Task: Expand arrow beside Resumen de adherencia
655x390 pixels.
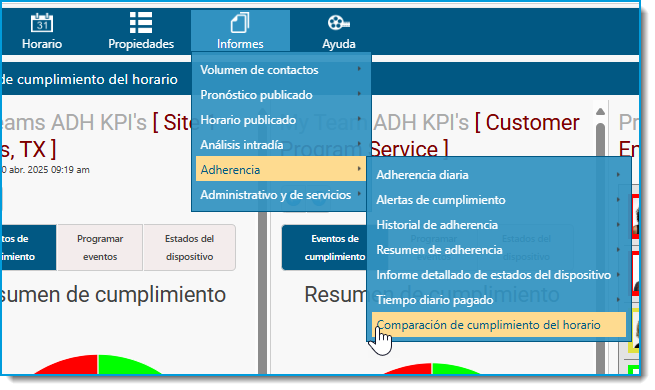Action: (618, 249)
